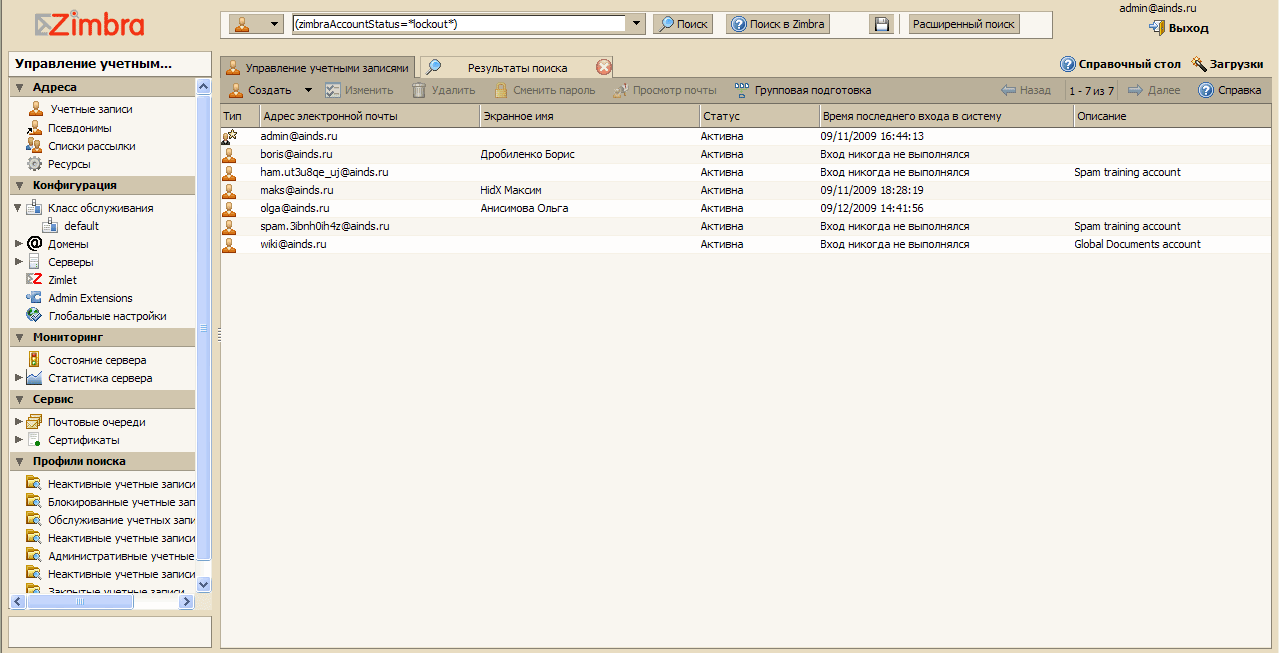
Task: Click the Выход logout icon
Action: pyautogui.click(x=1158, y=28)
